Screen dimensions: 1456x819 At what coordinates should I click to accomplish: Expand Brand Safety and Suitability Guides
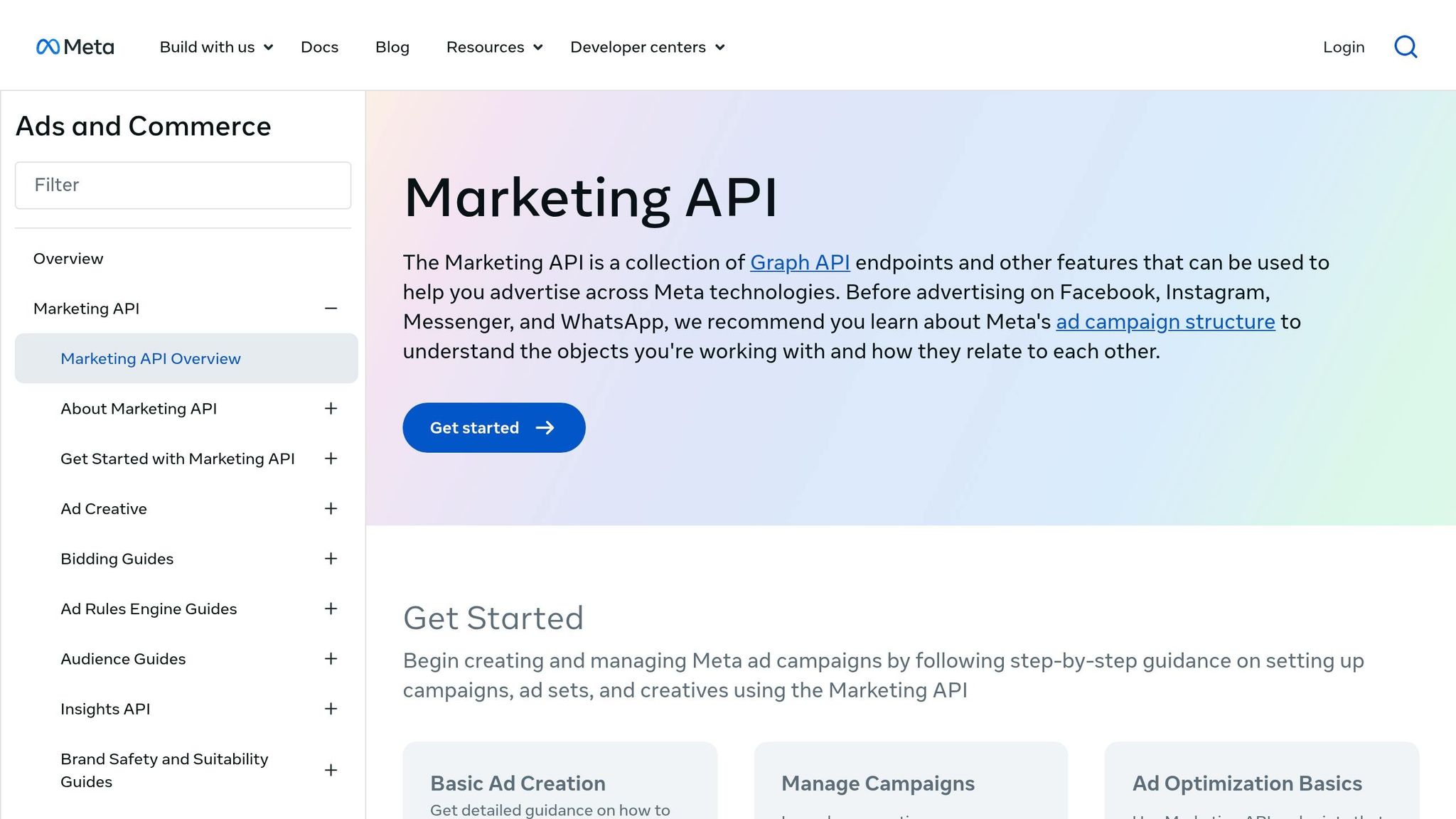tap(331, 770)
